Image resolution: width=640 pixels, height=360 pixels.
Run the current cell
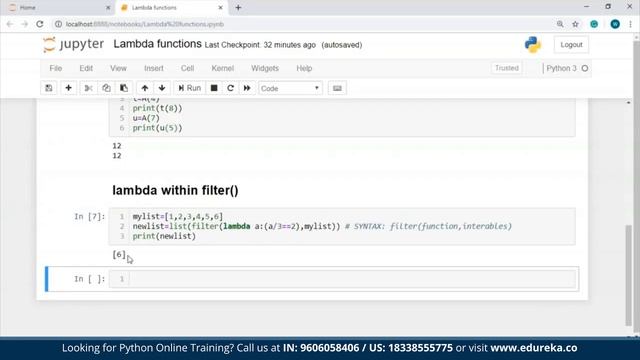(x=189, y=88)
